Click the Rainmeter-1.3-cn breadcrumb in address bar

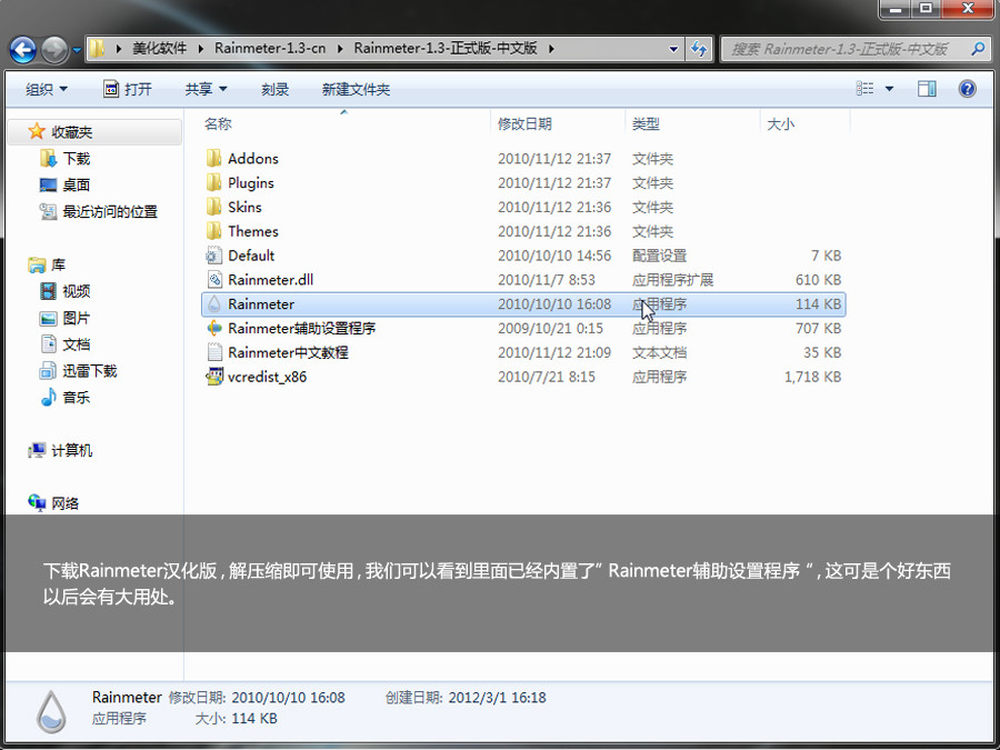(x=271, y=48)
